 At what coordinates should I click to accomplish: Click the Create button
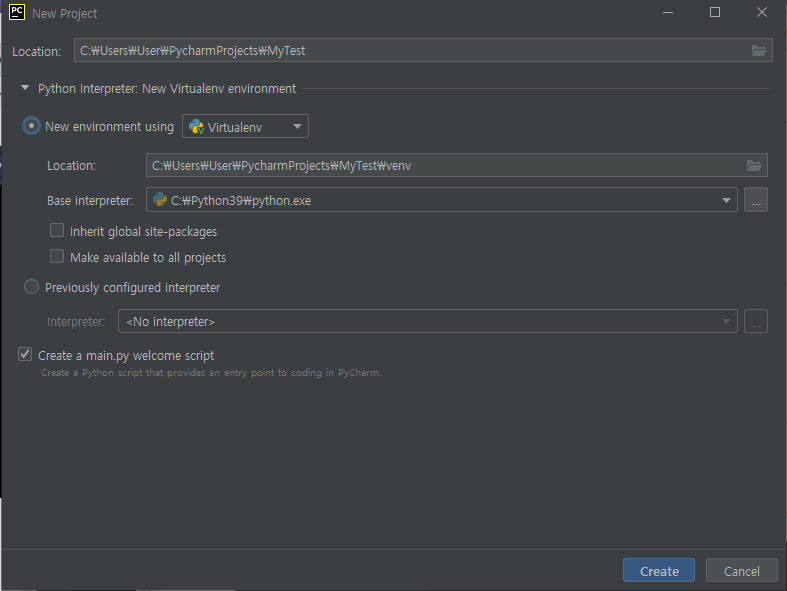pos(659,570)
